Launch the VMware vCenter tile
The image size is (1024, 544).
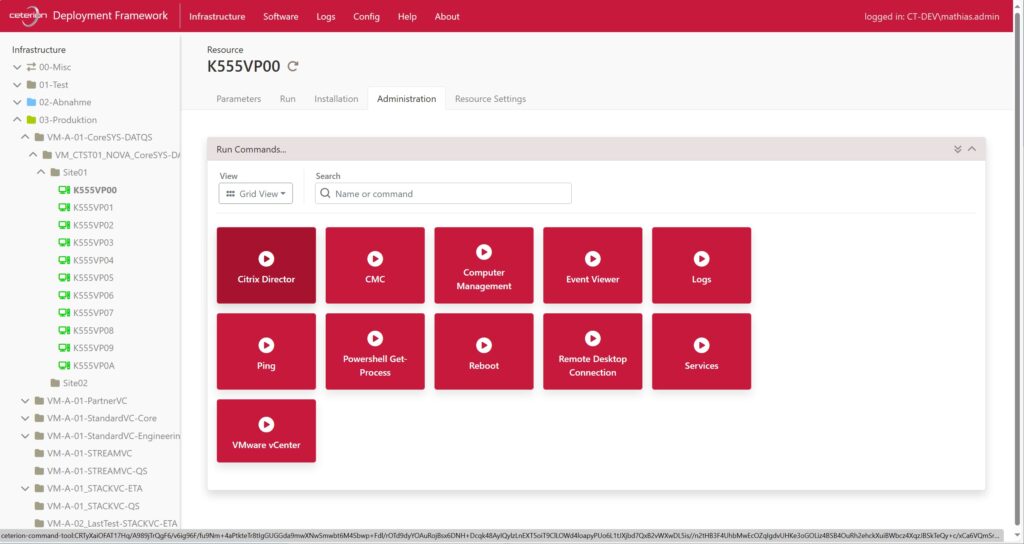[x=266, y=431]
